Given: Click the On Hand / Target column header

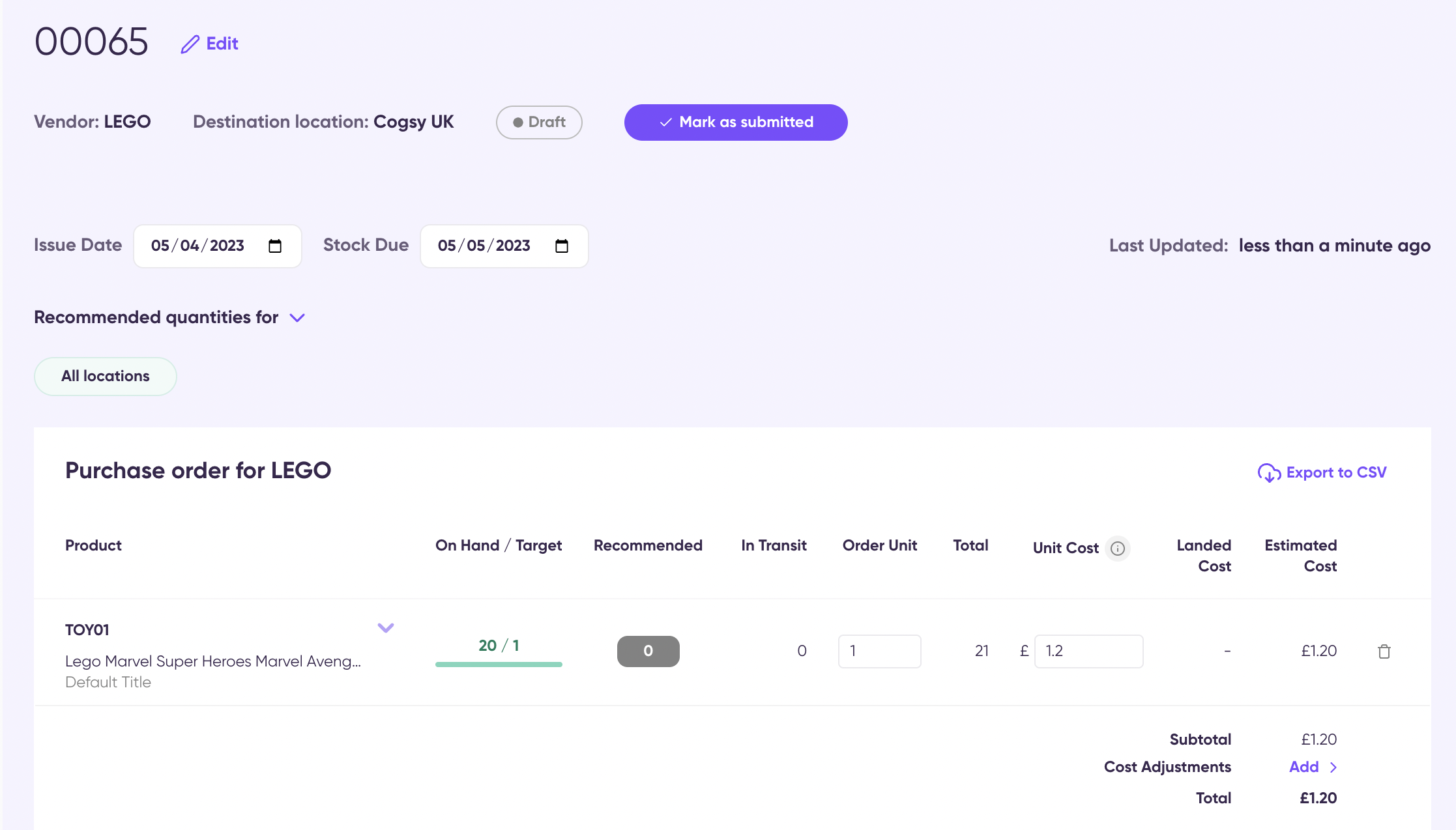Looking at the screenshot, I should 499,546.
